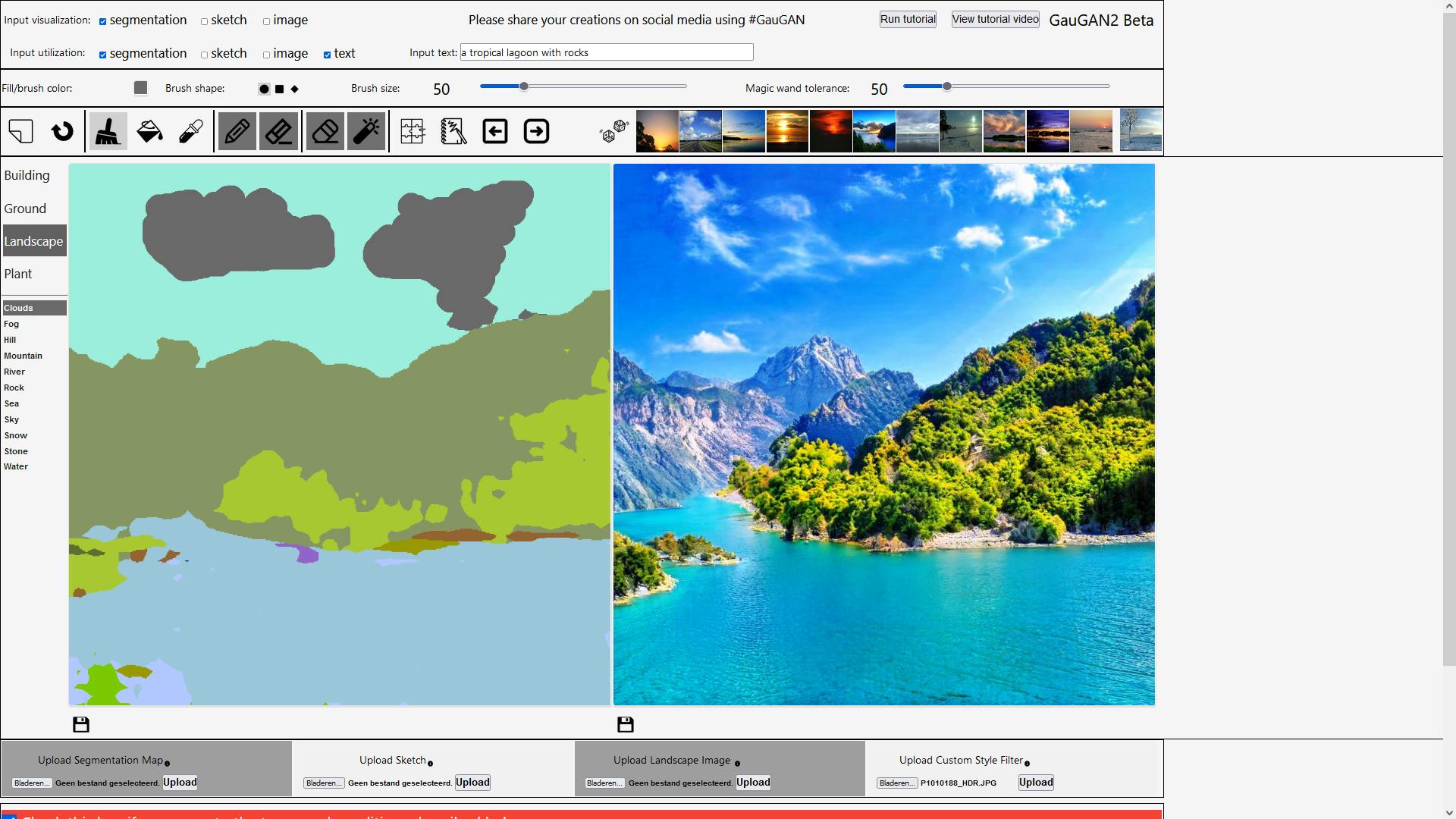This screenshot has width=1456, height=819.
Task: Select the fill bucket tool
Action: pos(149,131)
